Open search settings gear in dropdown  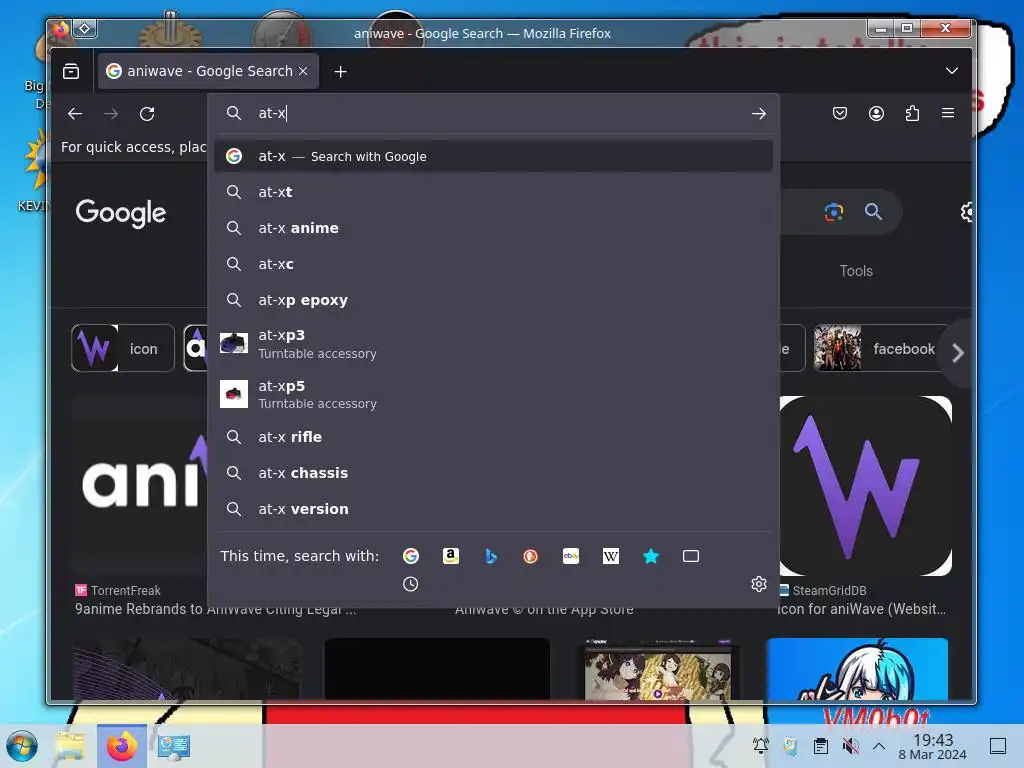pyautogui.click(x=758, y=584)
